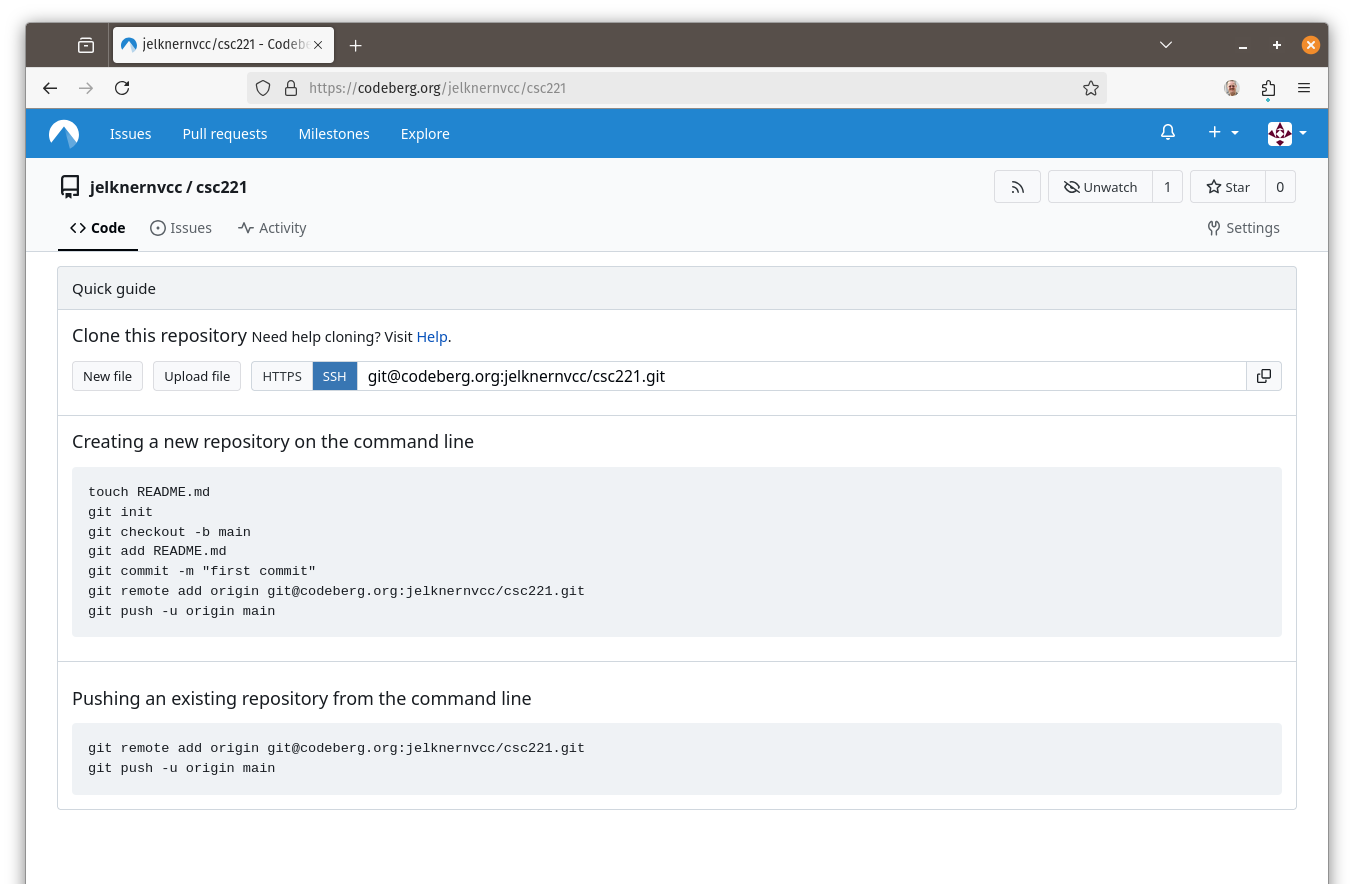Select the HTTPS clone option
The width and height of the screenshot is (1354, 884).
click(282, 376)
